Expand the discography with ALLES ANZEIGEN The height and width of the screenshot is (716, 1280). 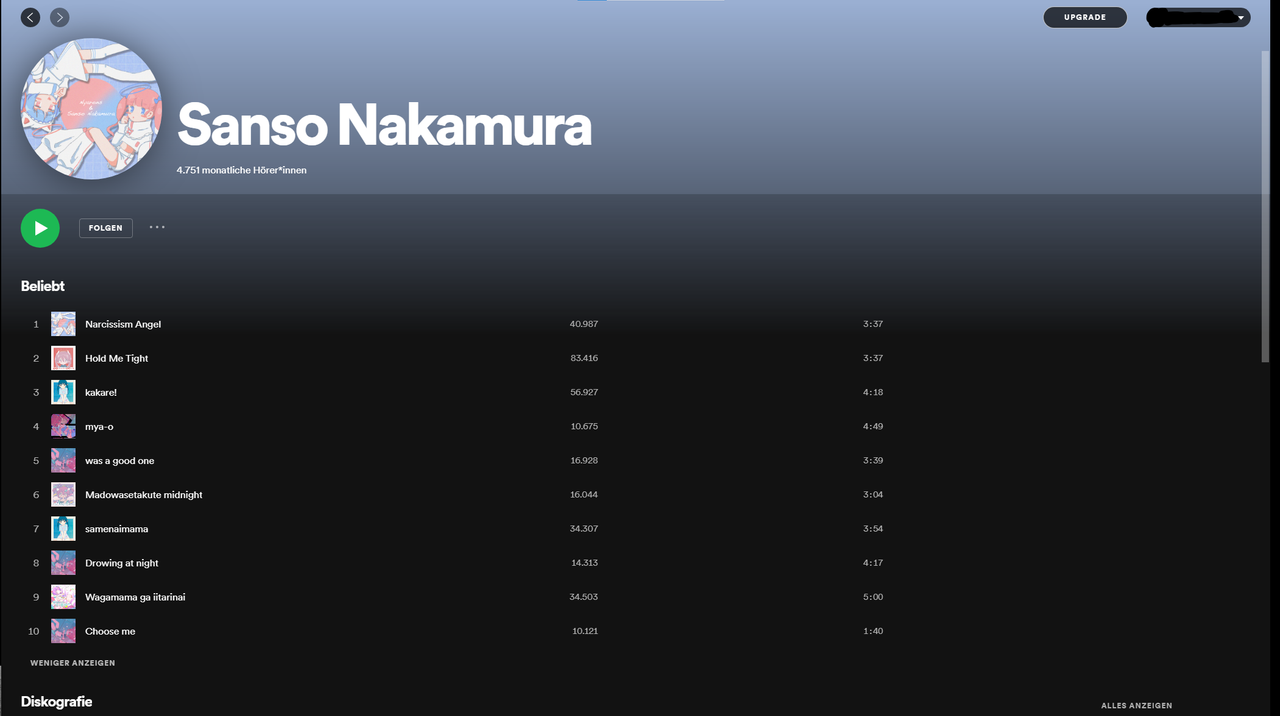pyautogui.click(x=1136, y=705)
